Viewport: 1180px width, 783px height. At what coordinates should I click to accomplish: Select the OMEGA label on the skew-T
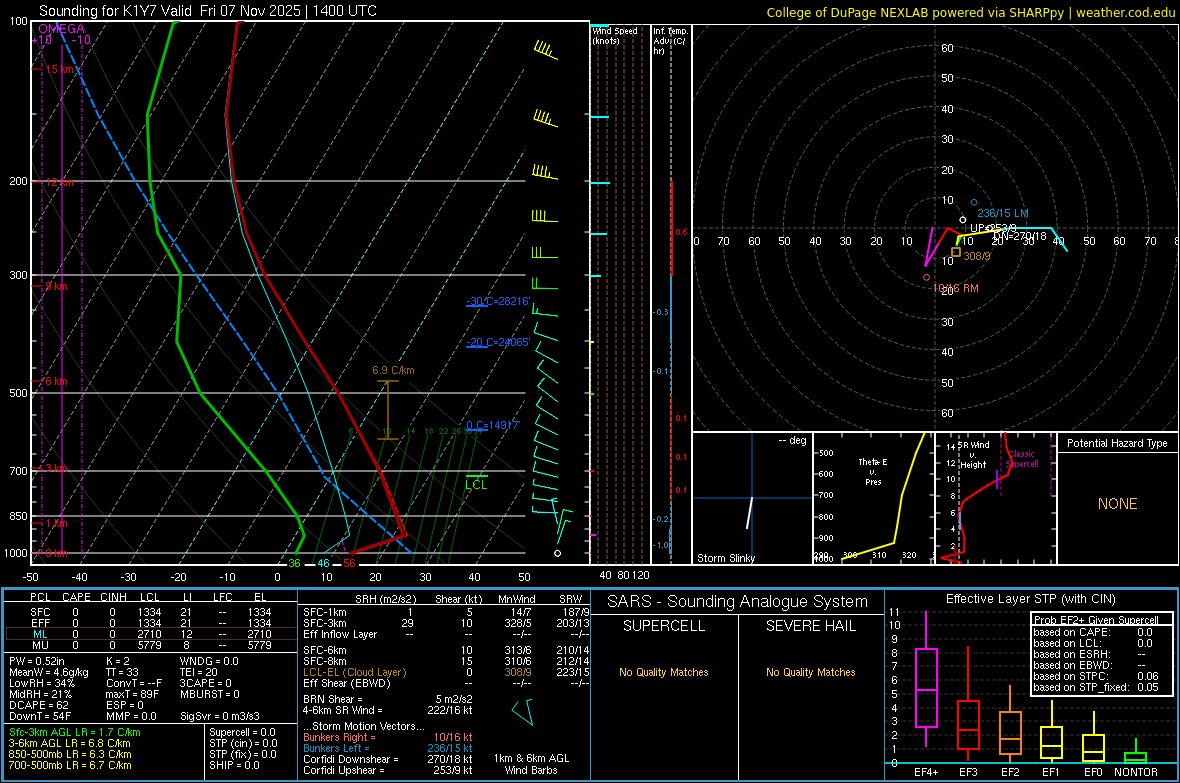[x=61, y=29]
